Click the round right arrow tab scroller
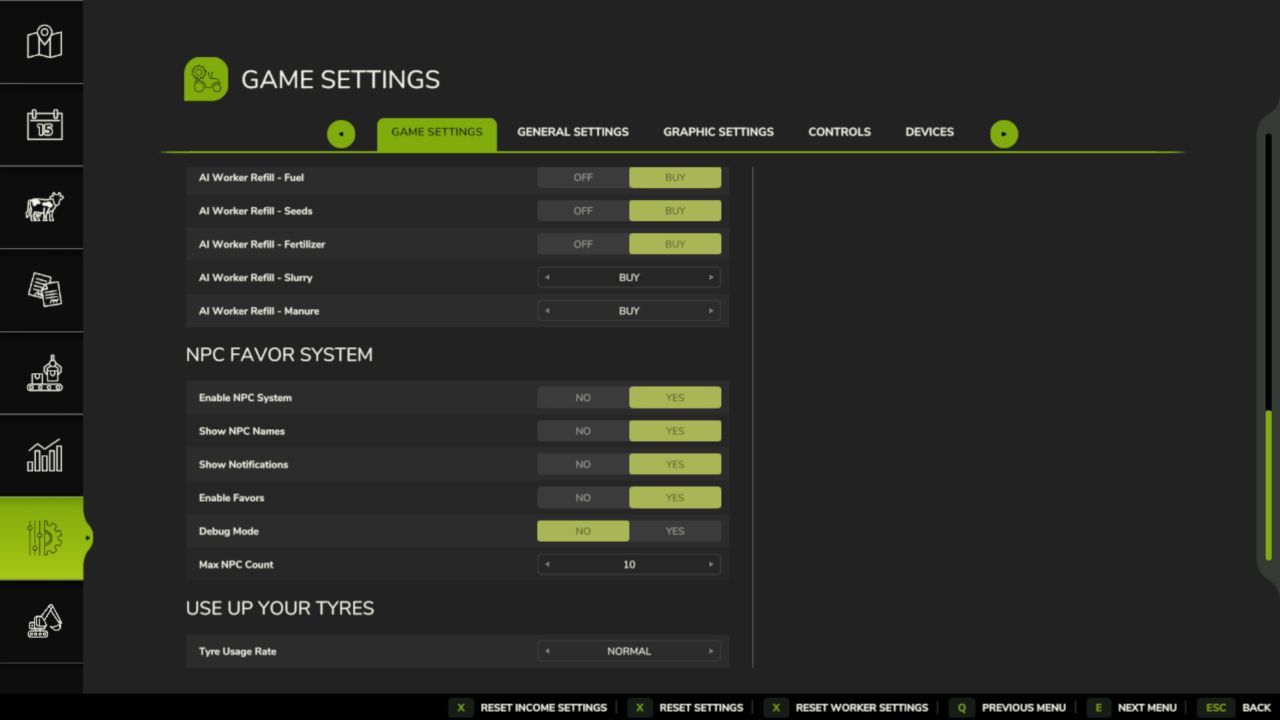Viewport: 1280px width, 720px height. coord(1004,134)
